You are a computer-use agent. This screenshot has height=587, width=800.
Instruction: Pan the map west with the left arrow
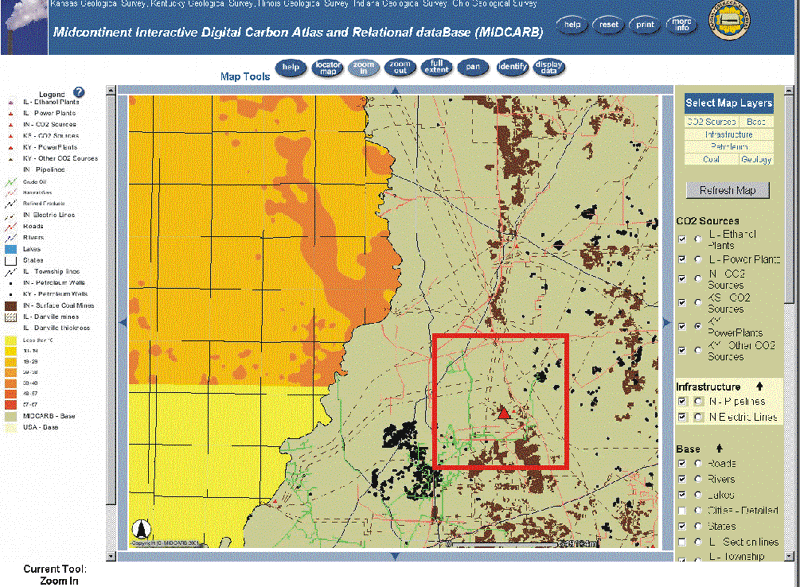122,322
